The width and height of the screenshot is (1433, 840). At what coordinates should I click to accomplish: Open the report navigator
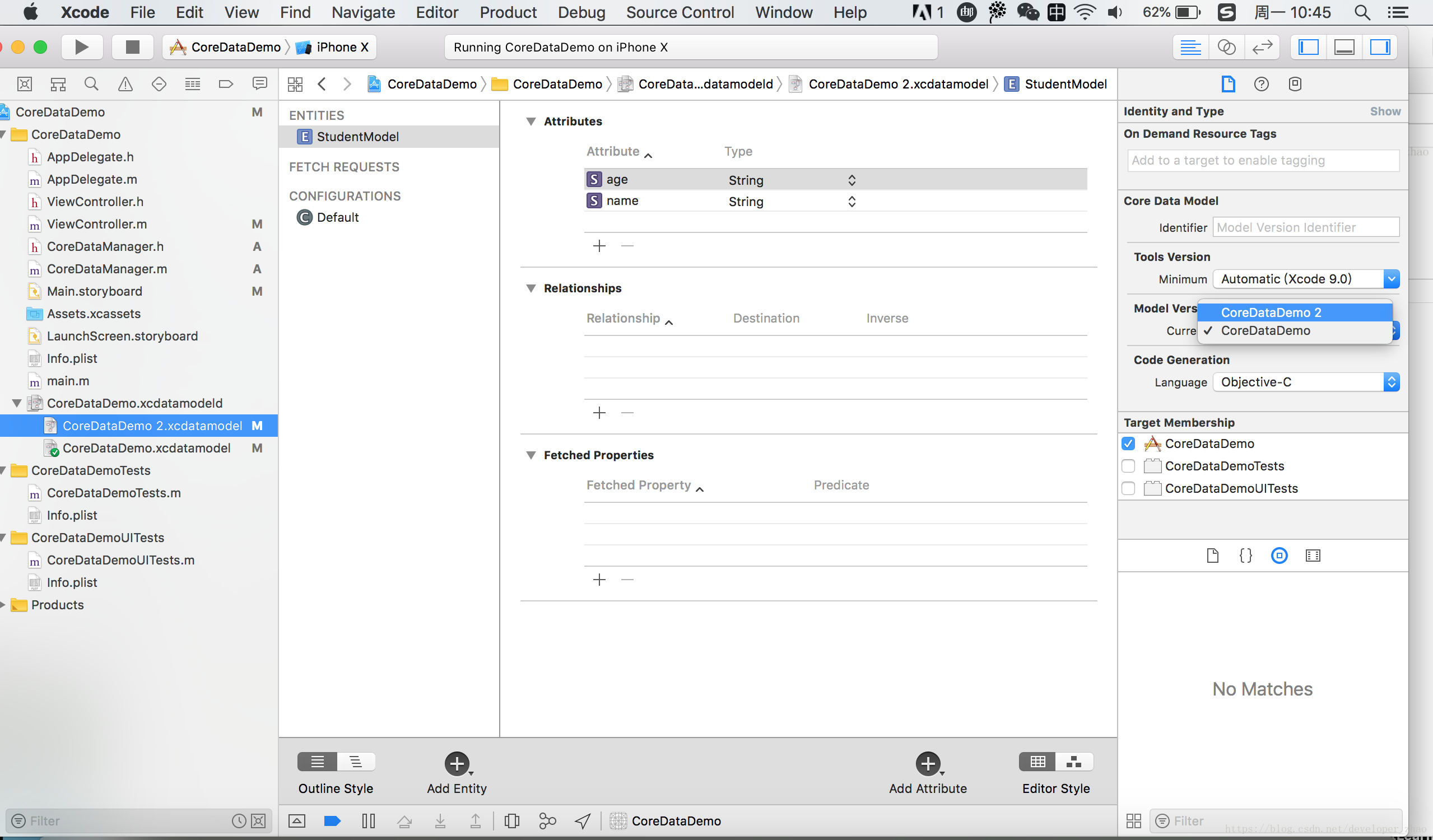[260, 84]
